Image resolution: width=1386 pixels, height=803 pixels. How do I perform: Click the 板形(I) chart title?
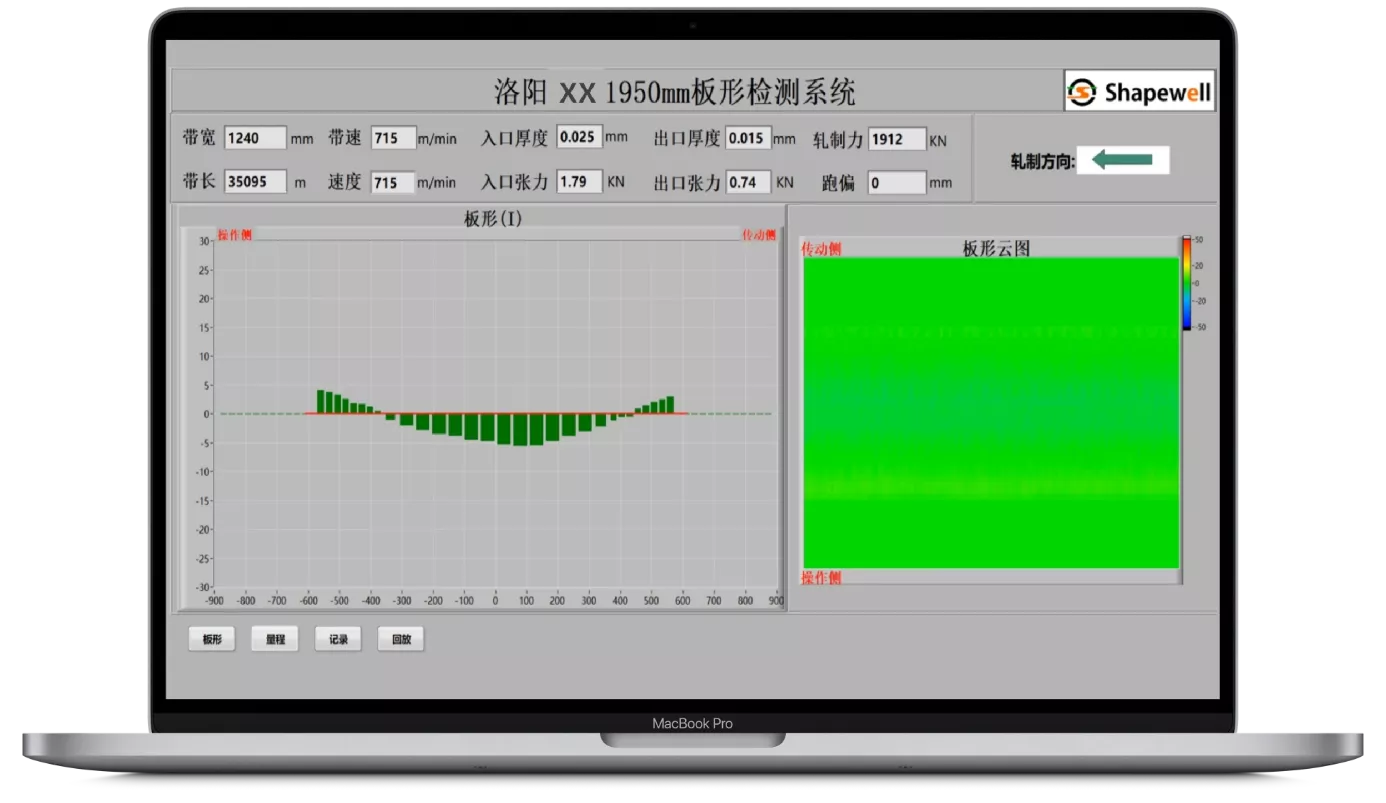(x=493, y=218)
